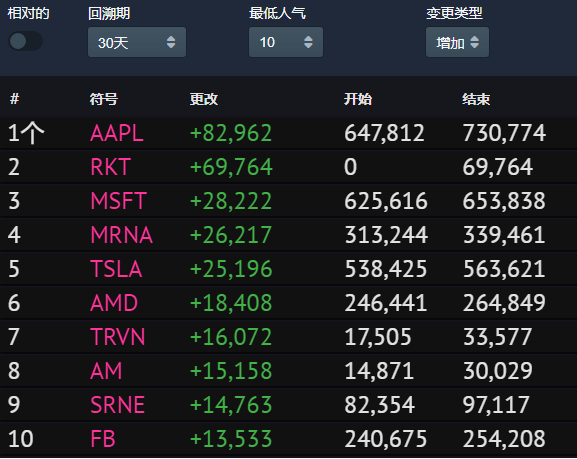Click the 538,425 start value
The width and height of the screenshot is (577, 459).
386,269
